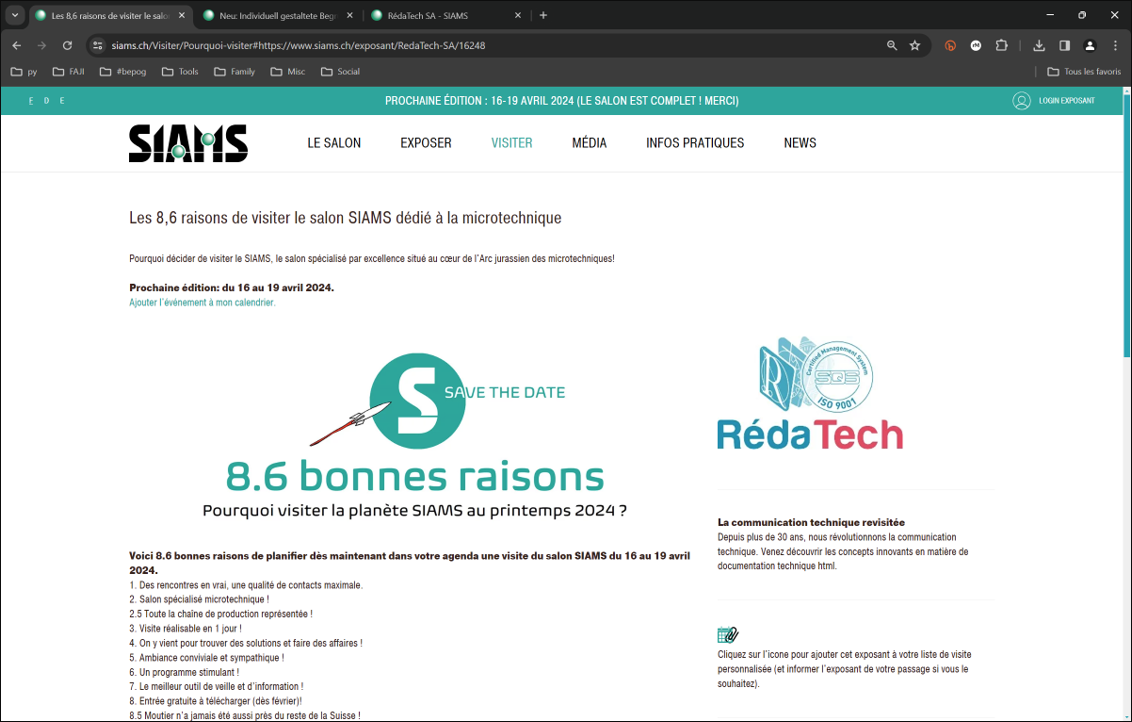Viewport: 1132px width, 722px height.
Task: Open the #bepog bookmarks folder
Action: tap(123, 71)
